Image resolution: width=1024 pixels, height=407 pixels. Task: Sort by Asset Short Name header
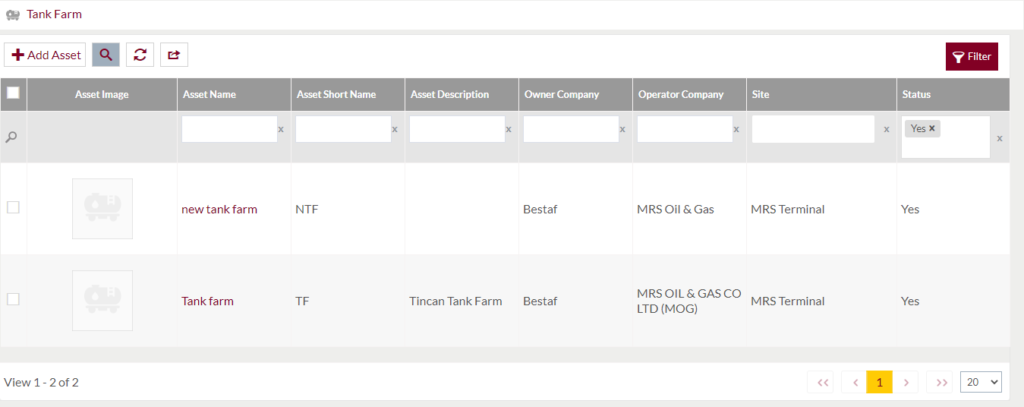coord(336,94)
